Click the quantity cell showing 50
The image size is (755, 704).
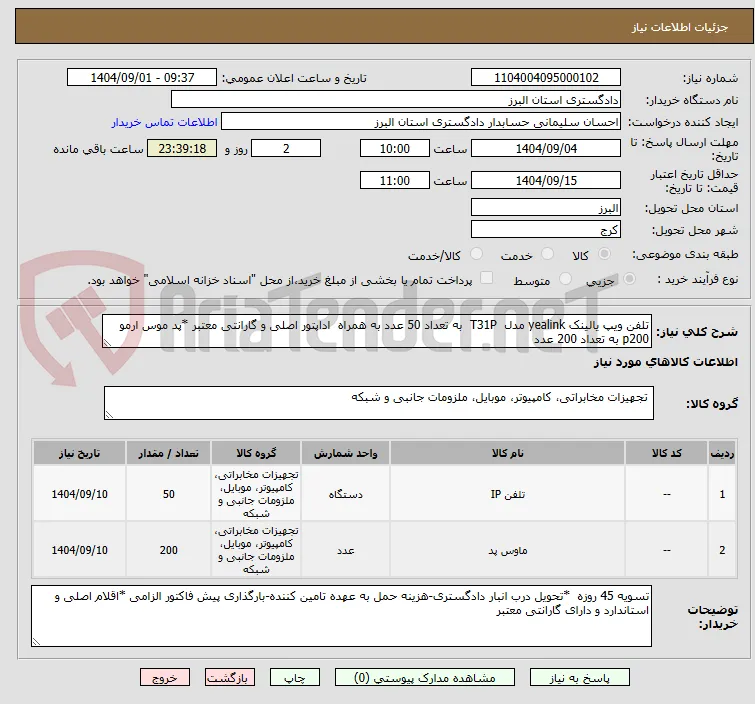click(x=169, y=494)
